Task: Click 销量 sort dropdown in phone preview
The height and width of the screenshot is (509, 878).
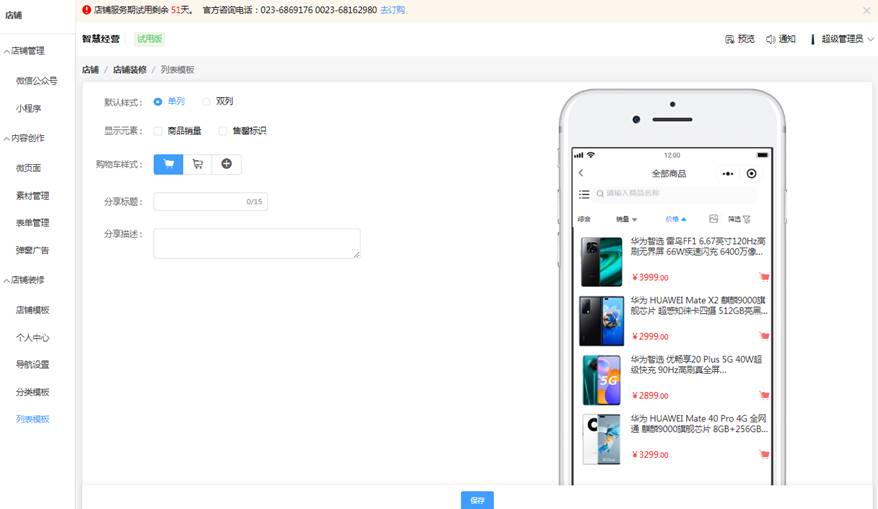Action: [x=627, y=219]
